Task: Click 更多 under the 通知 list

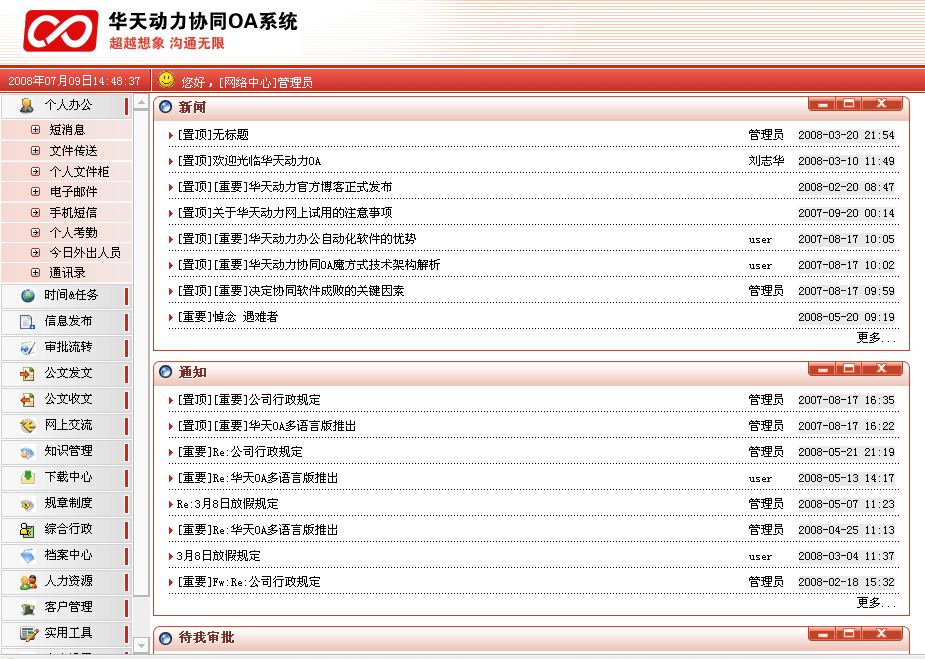Action: [876, 602]
